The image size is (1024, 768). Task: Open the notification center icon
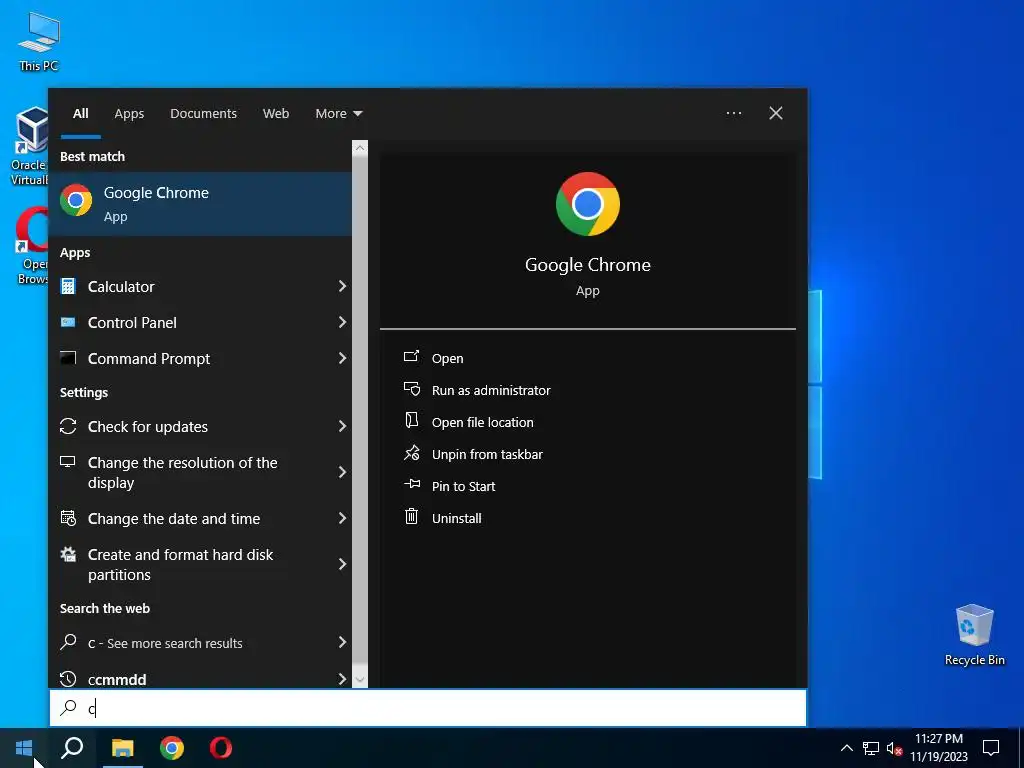click(991, 748)
